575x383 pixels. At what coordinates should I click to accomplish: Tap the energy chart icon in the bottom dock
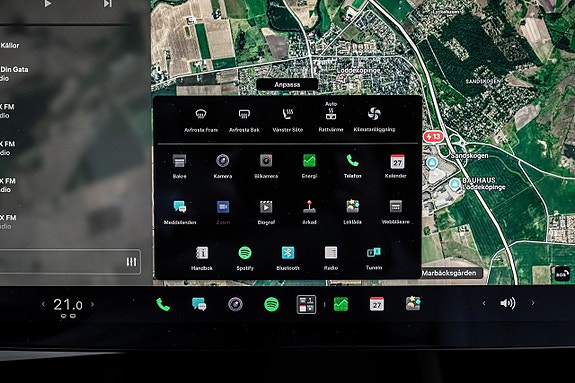pos(341,304)
